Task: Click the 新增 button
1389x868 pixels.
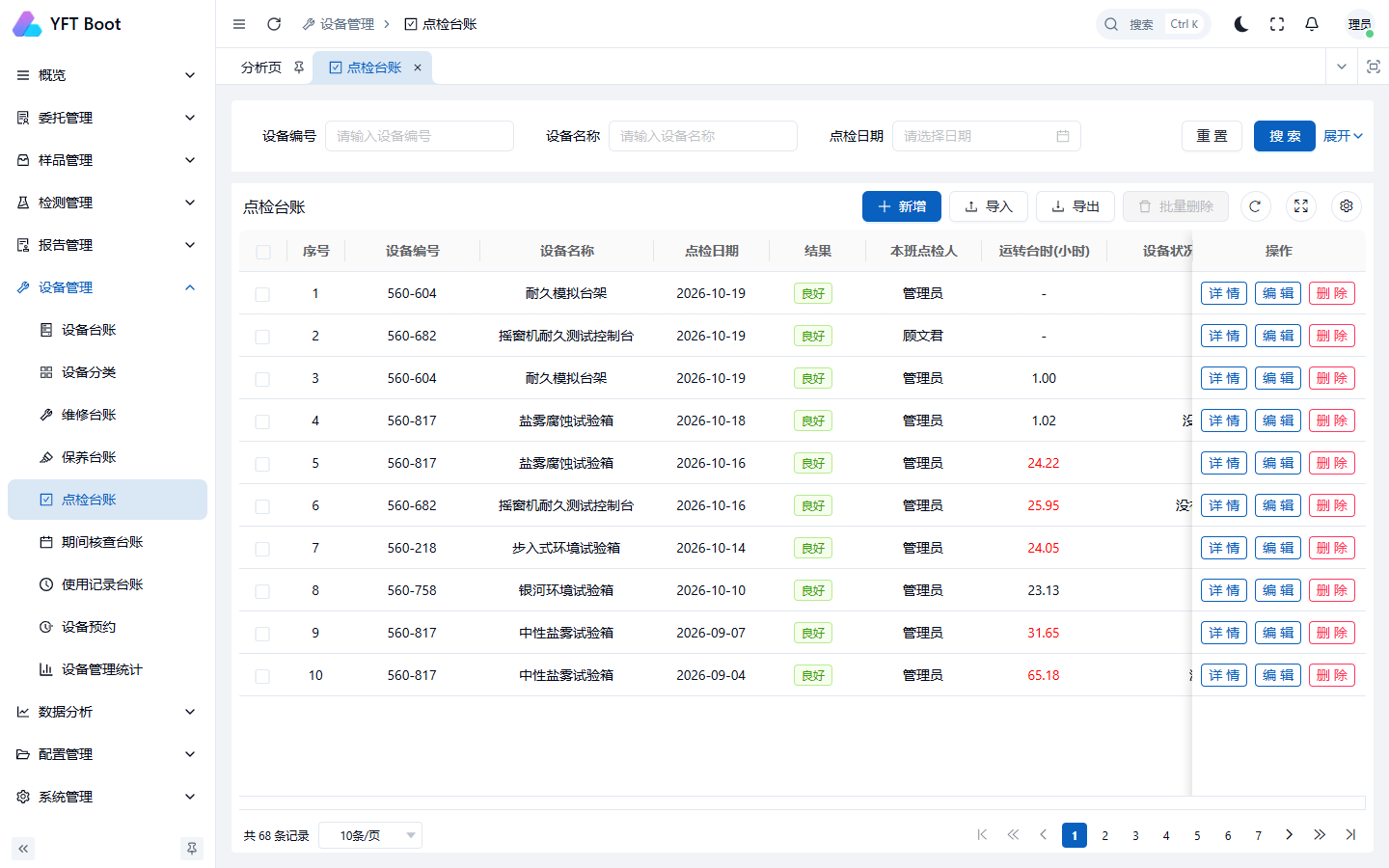Action: 902,206
